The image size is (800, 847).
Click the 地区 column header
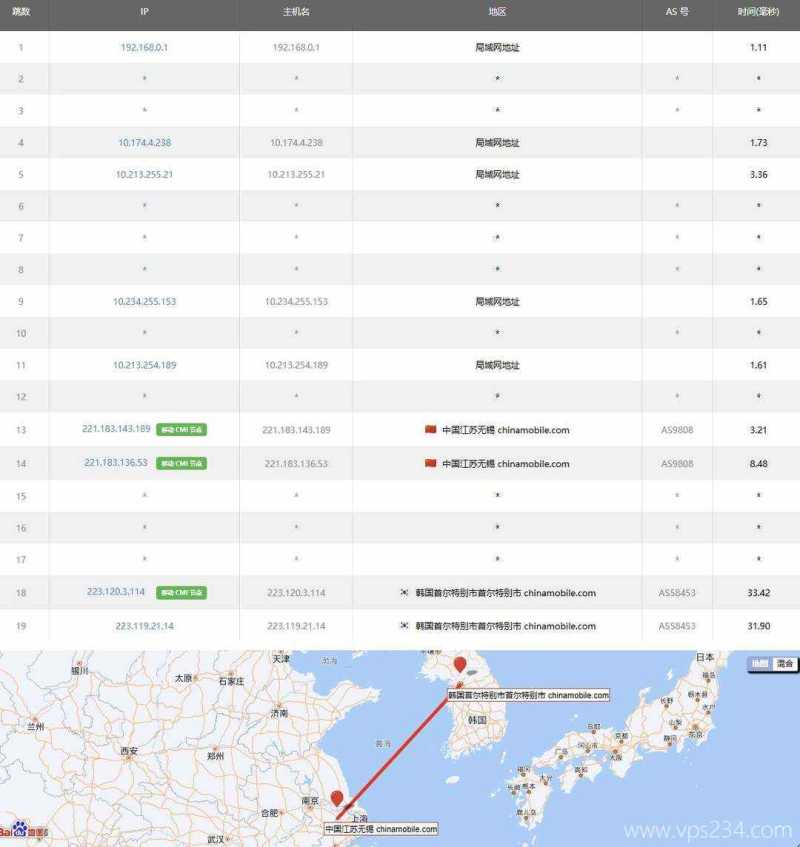(x=494, y=11)
